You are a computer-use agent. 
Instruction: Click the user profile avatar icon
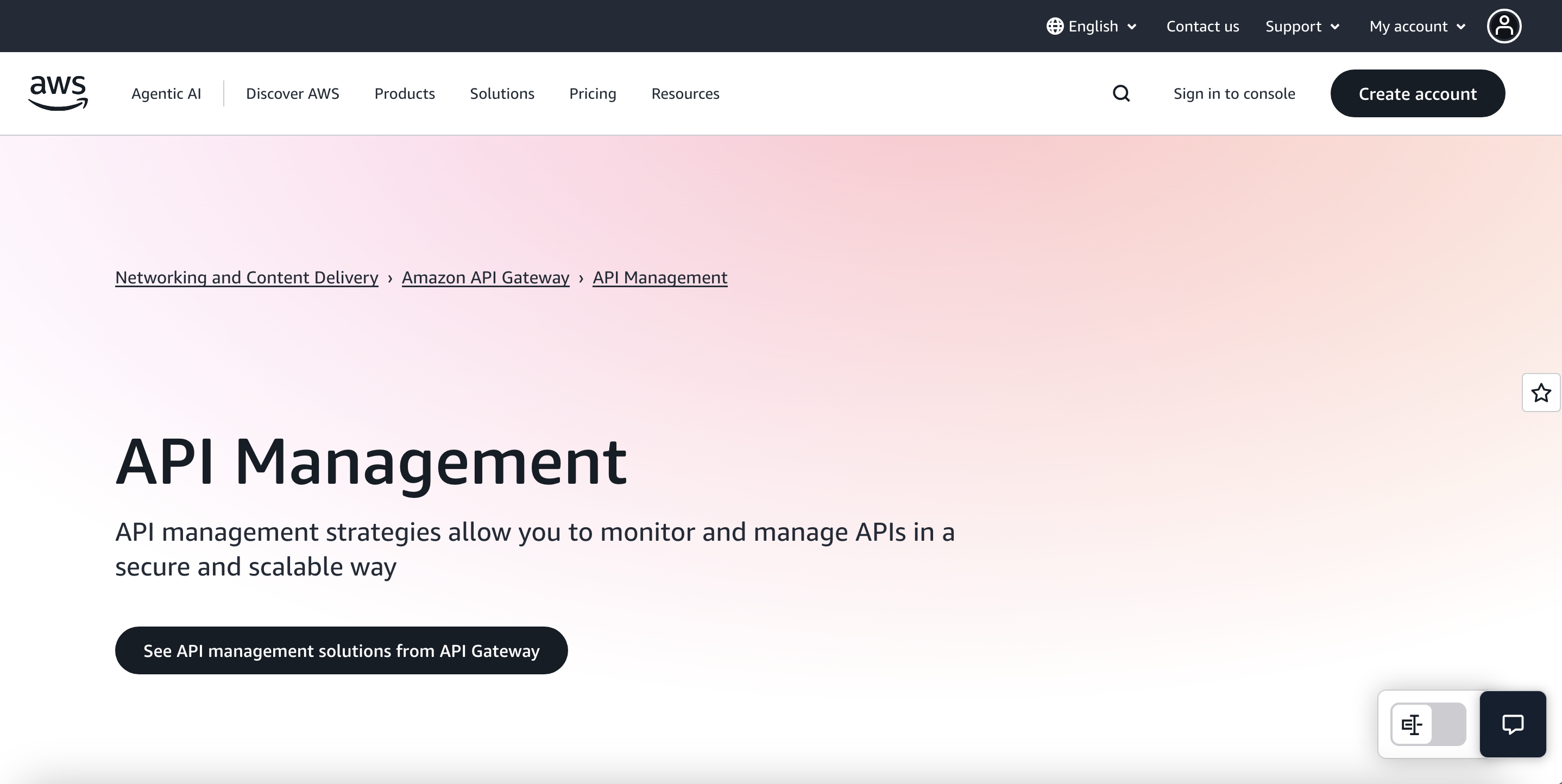point(1504,26)
